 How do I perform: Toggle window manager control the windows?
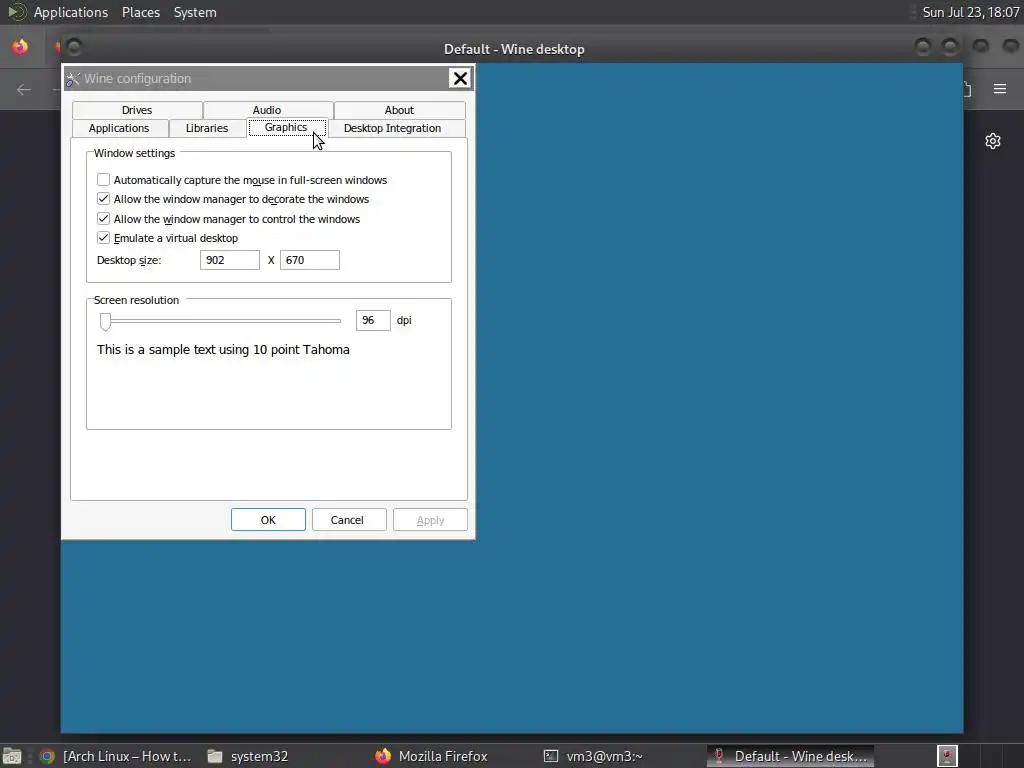[x=103, y=218]
